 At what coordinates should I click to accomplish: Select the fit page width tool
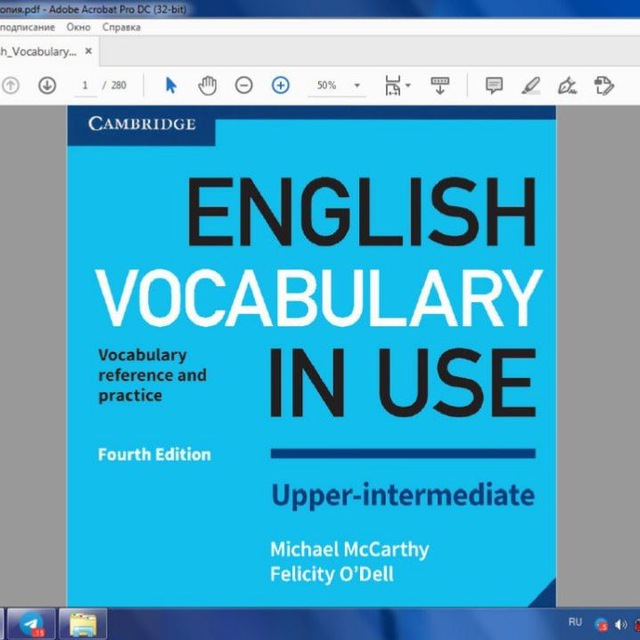(x=393, y=86)
